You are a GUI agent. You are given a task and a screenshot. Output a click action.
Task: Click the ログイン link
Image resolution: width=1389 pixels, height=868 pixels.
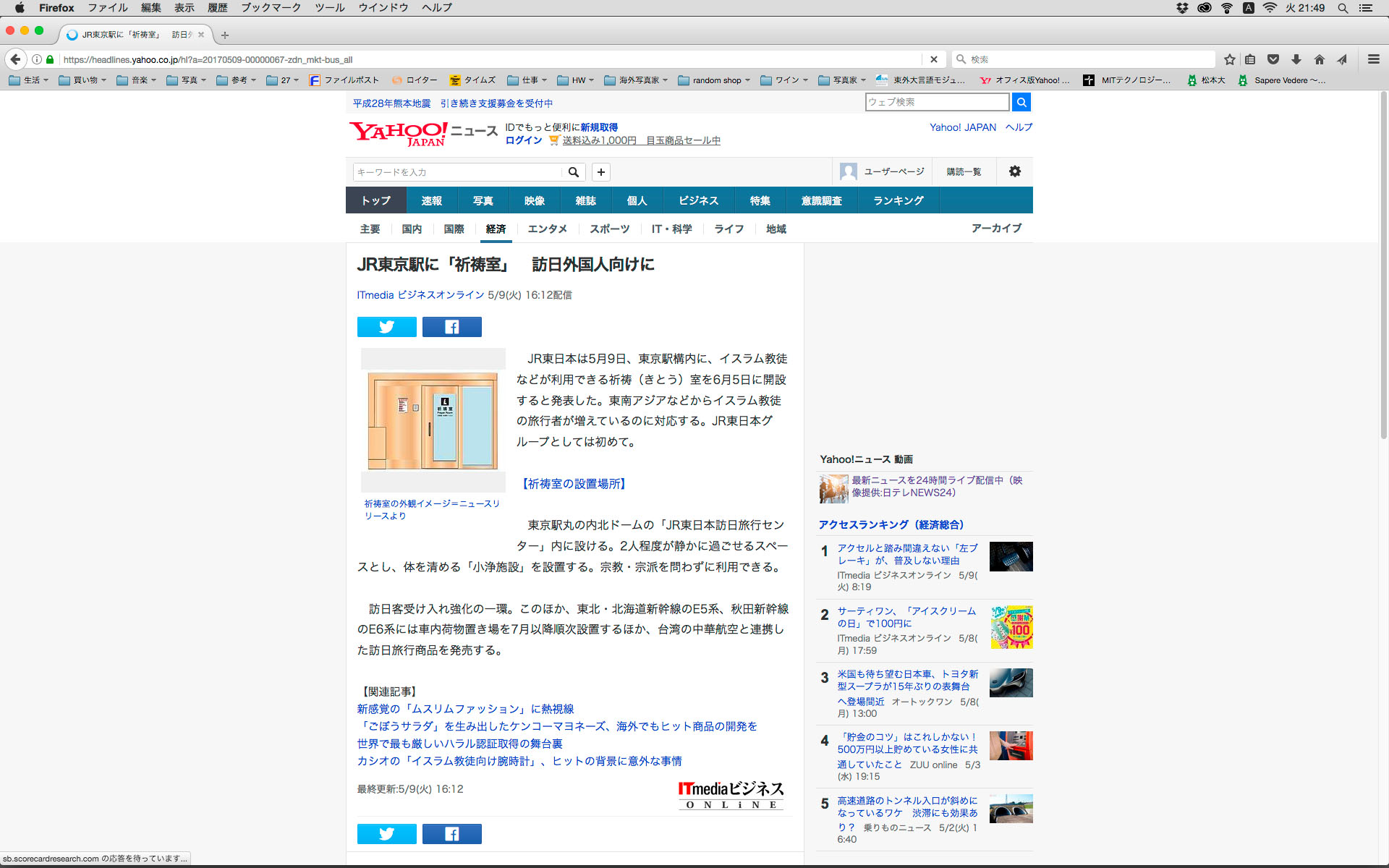pos(523,140)
